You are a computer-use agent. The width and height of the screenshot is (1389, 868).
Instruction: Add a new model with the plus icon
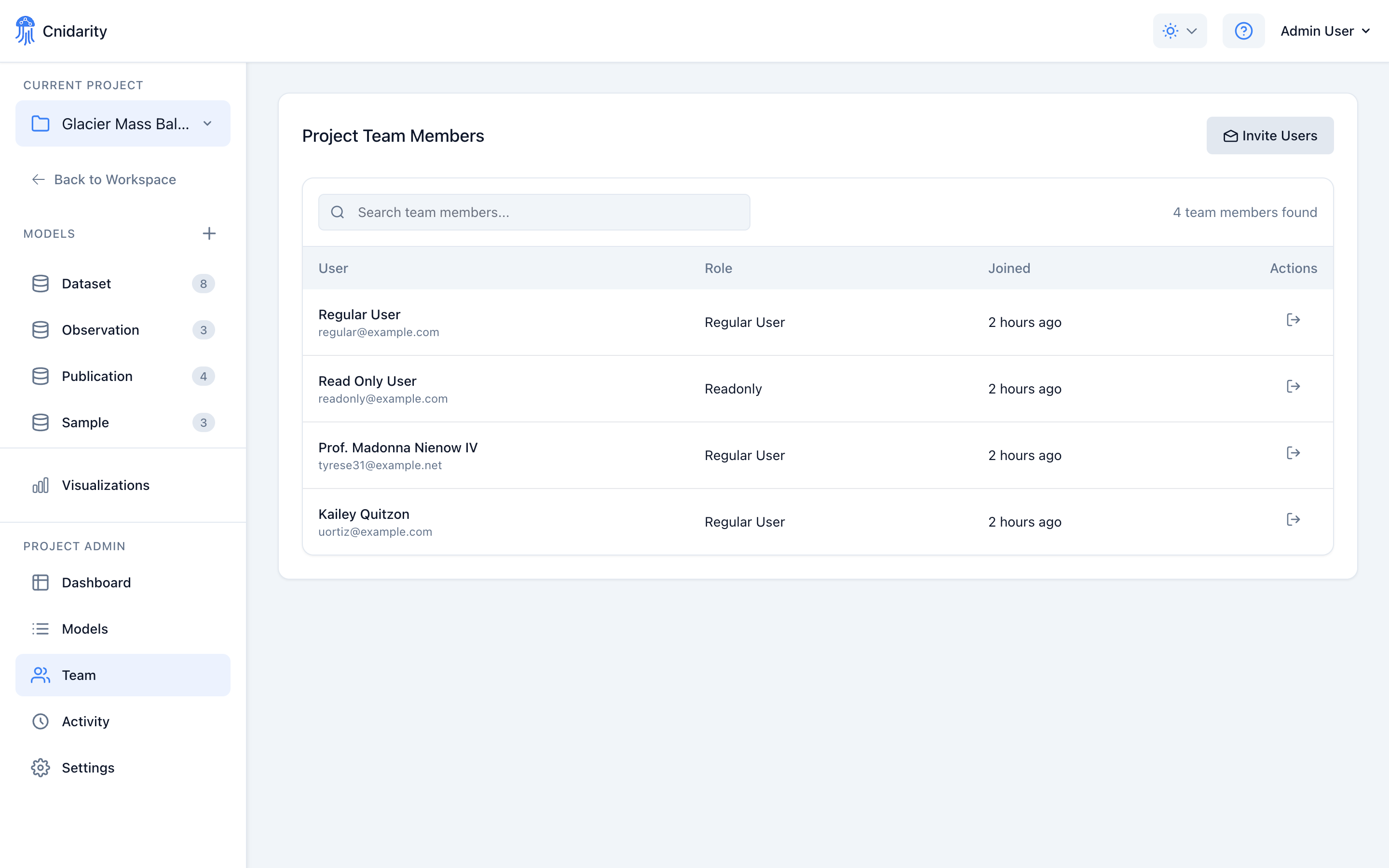[x=209, y=233]
